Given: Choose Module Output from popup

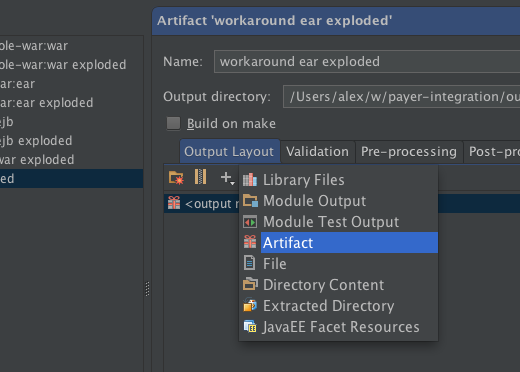Looking at the screenshot, I should coord(338,201).
